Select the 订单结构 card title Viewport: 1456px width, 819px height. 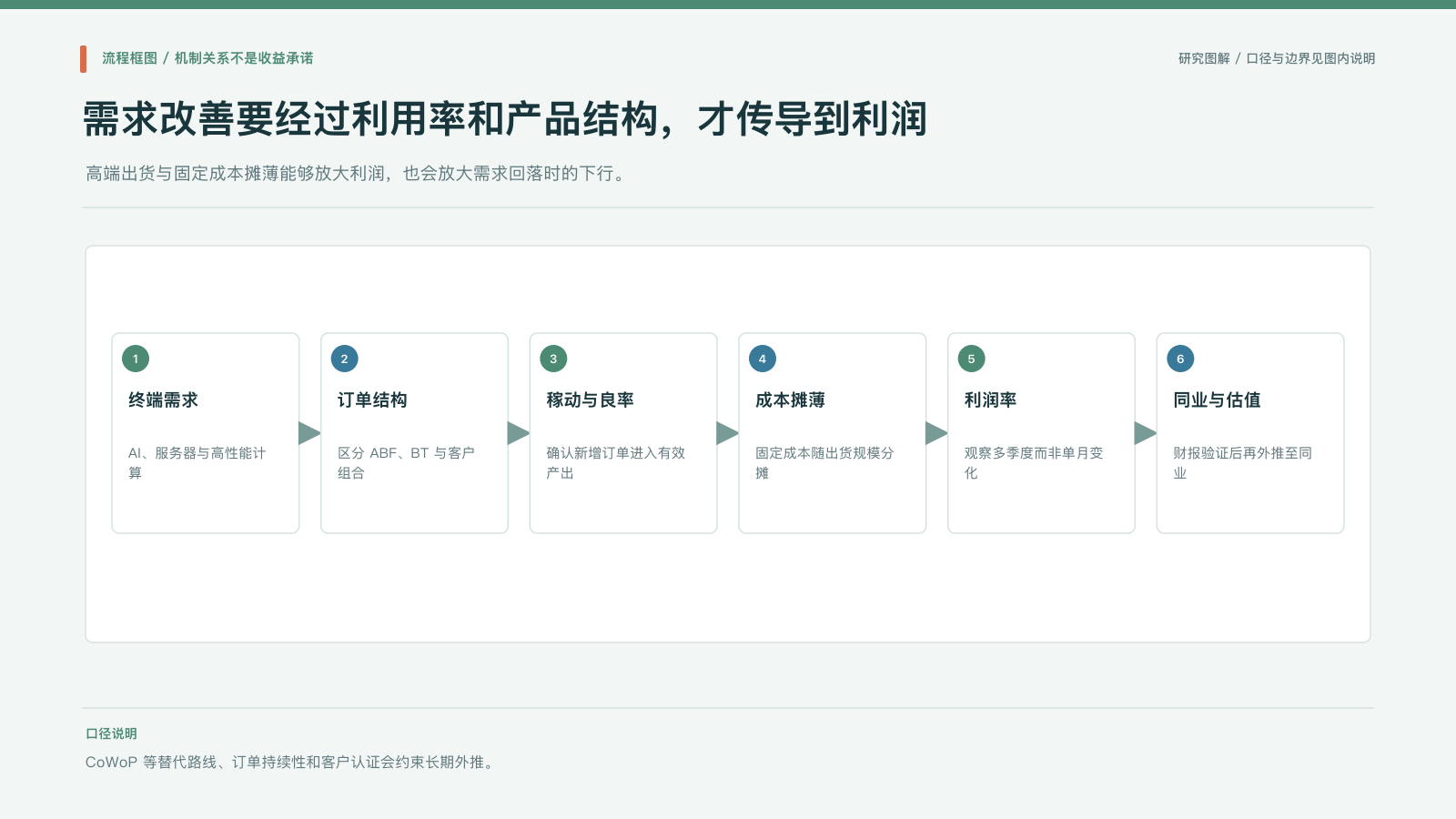pos(372,400)
